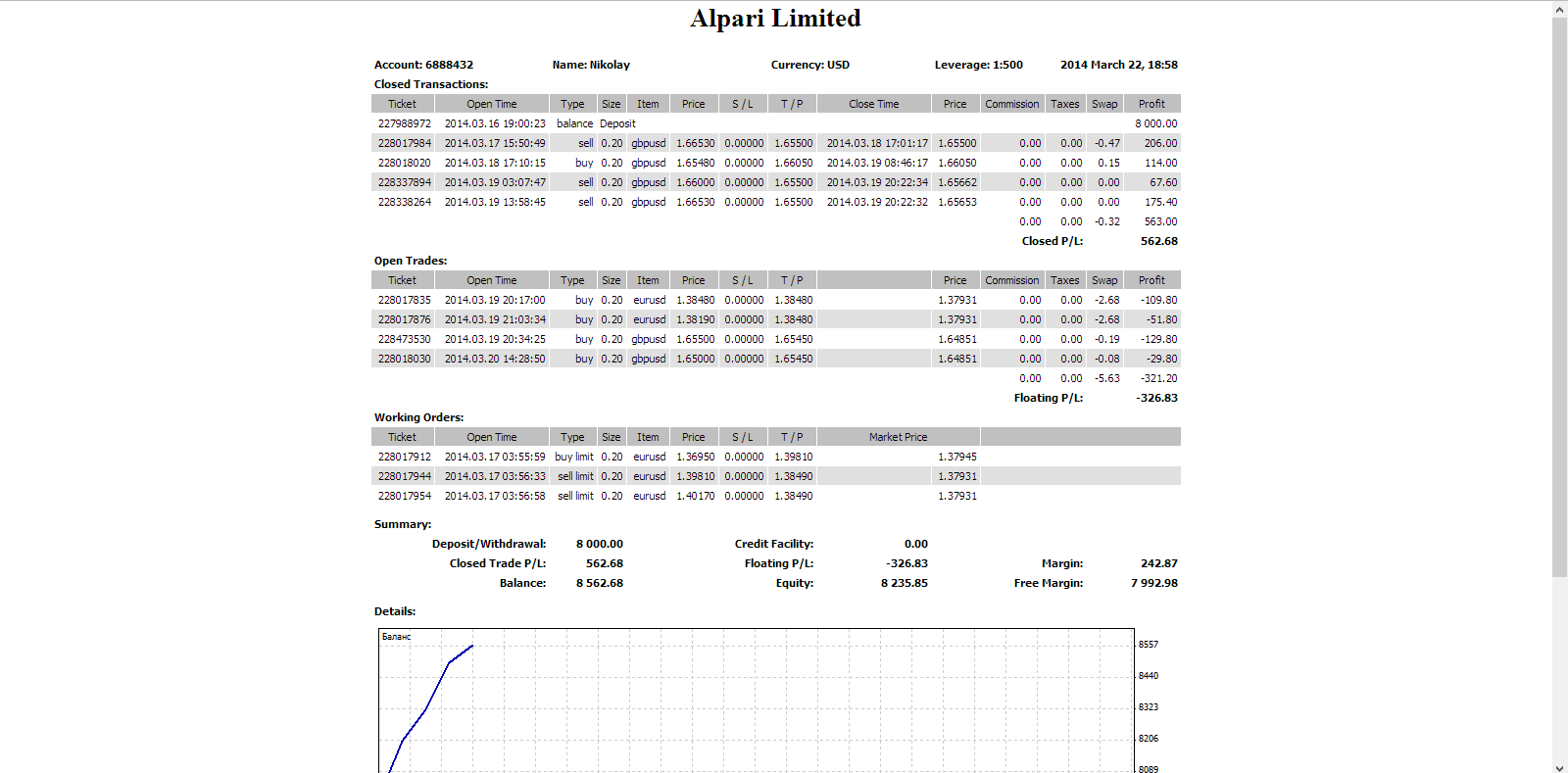The image size is (1568, 773).
Task: Click Account: 6888432 text
Action: (x=423, y=65)
